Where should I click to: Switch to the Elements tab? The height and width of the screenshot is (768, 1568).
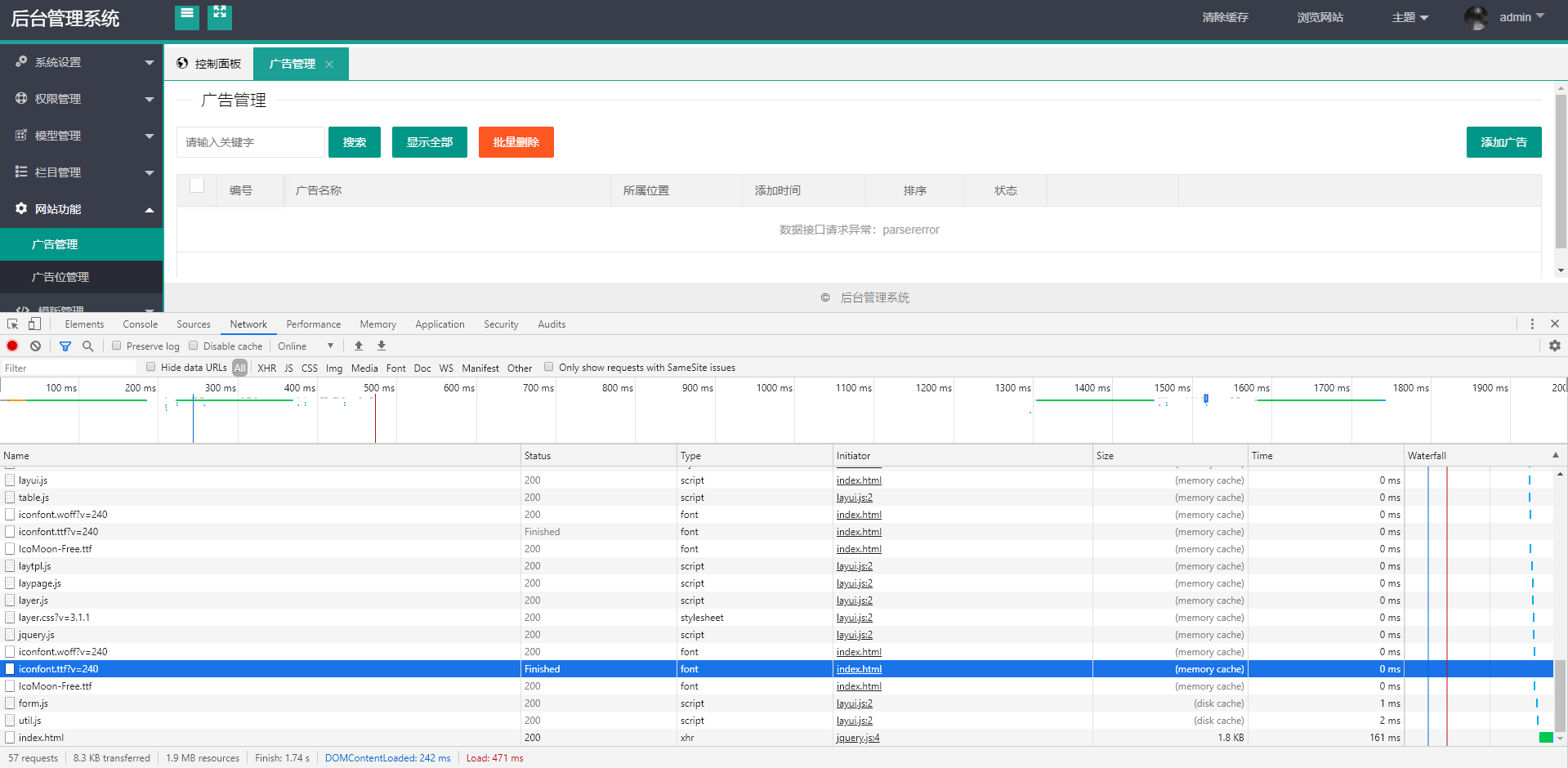pyautogui.click(x=84, y=324)
